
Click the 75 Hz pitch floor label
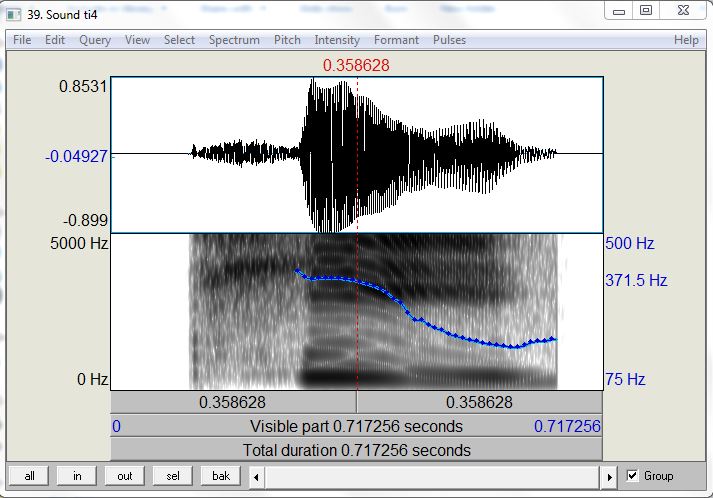click(625, 379)
